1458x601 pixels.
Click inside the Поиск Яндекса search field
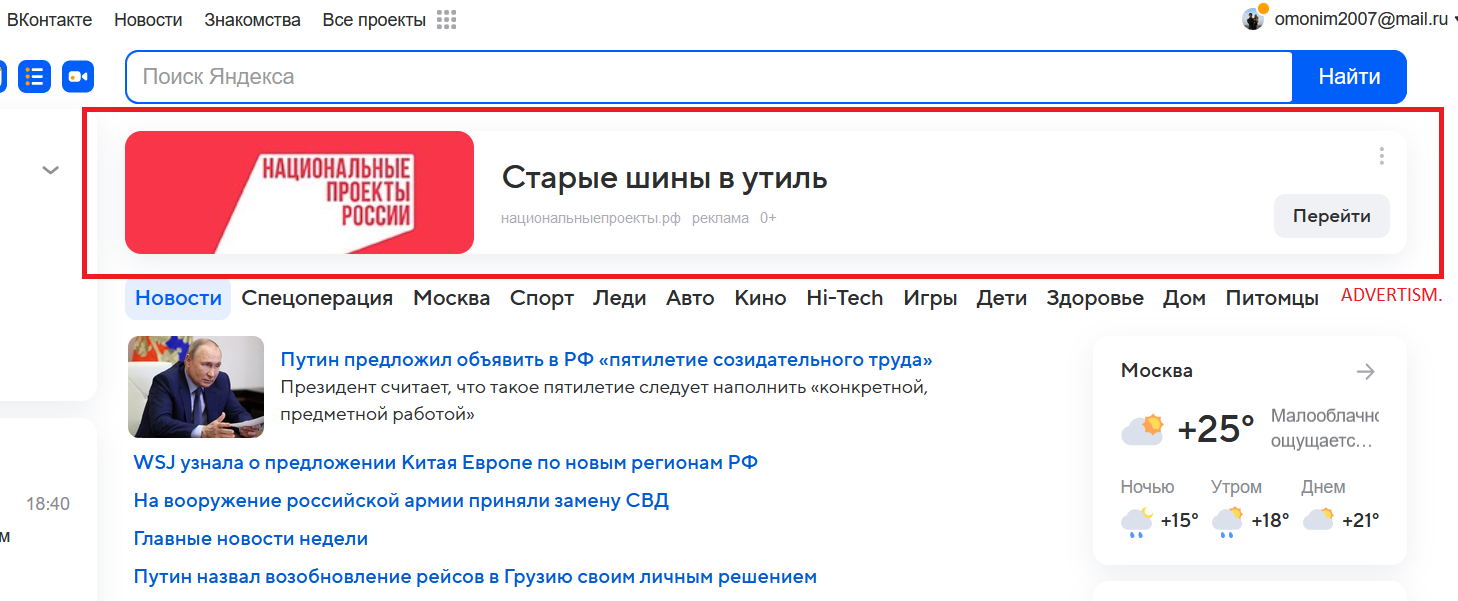(x=700, y=76)
